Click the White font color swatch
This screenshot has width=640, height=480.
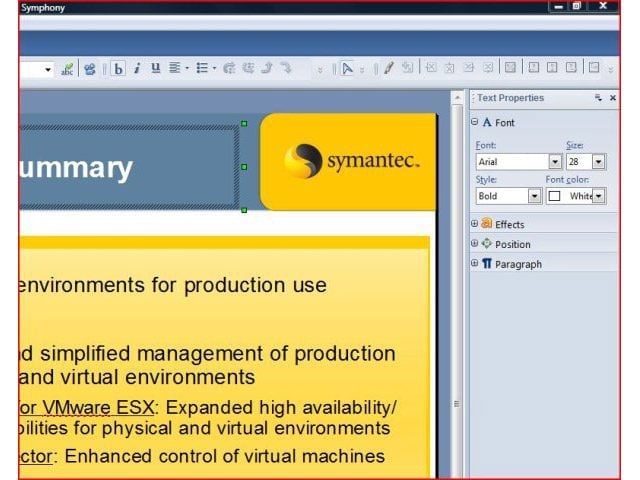point(554,196)
